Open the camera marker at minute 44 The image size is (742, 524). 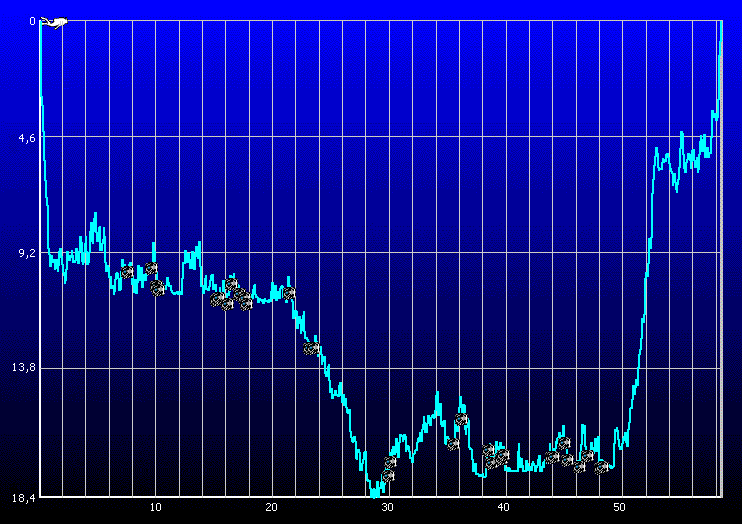[x=552, y=457]
